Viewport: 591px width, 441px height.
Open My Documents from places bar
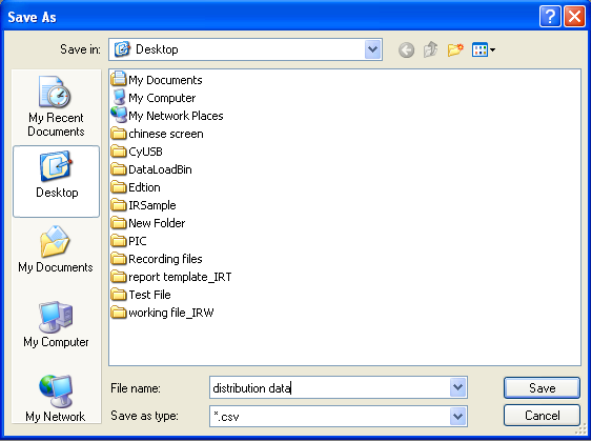coord(55,249)
